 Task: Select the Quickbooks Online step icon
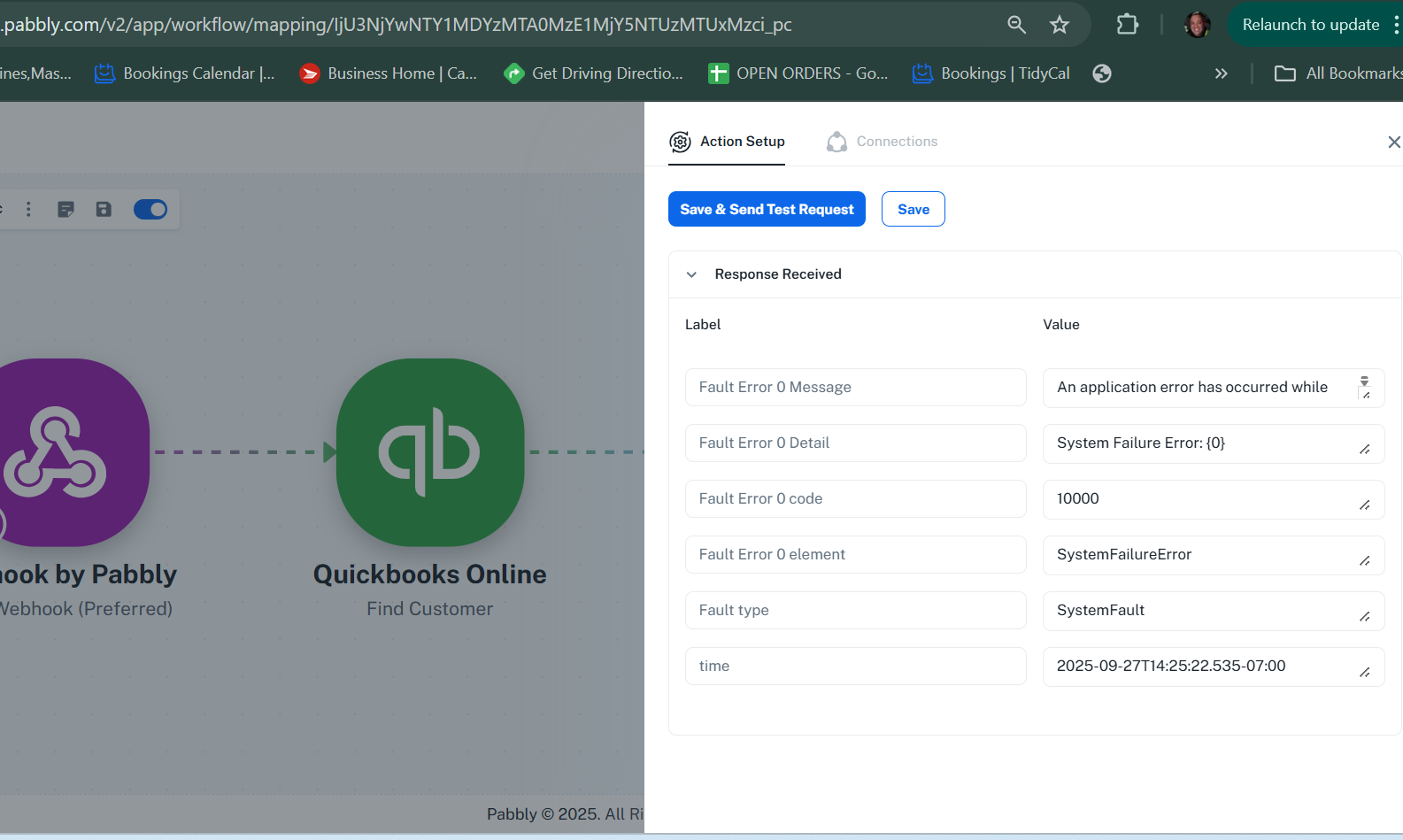point(430,452)
